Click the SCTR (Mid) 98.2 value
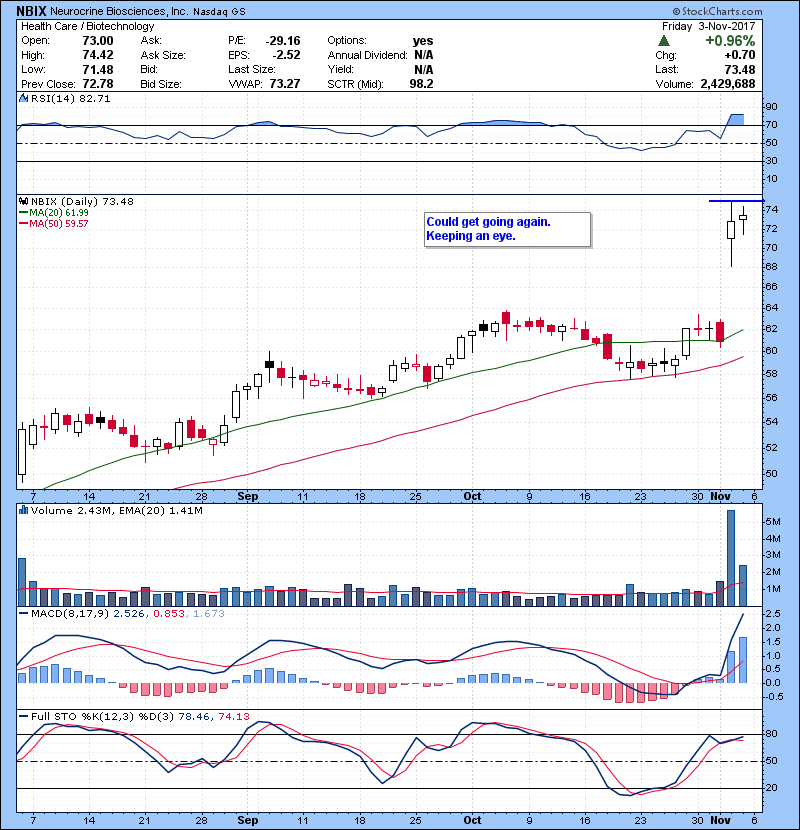The image size is (800, 830). (427, 85)
